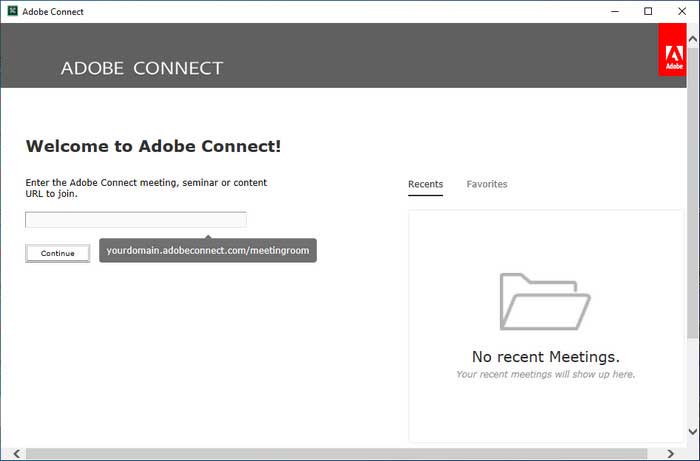This screenshot has width=700, height=461.
Task: Minimize the Adobe Connect window
Action: point(615,12)
